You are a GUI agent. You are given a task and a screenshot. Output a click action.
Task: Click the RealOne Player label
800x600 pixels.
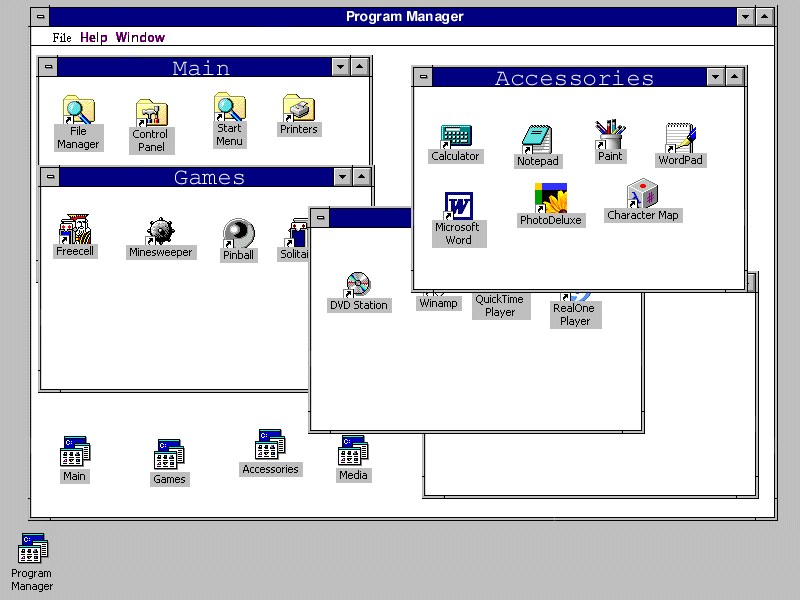575,314
